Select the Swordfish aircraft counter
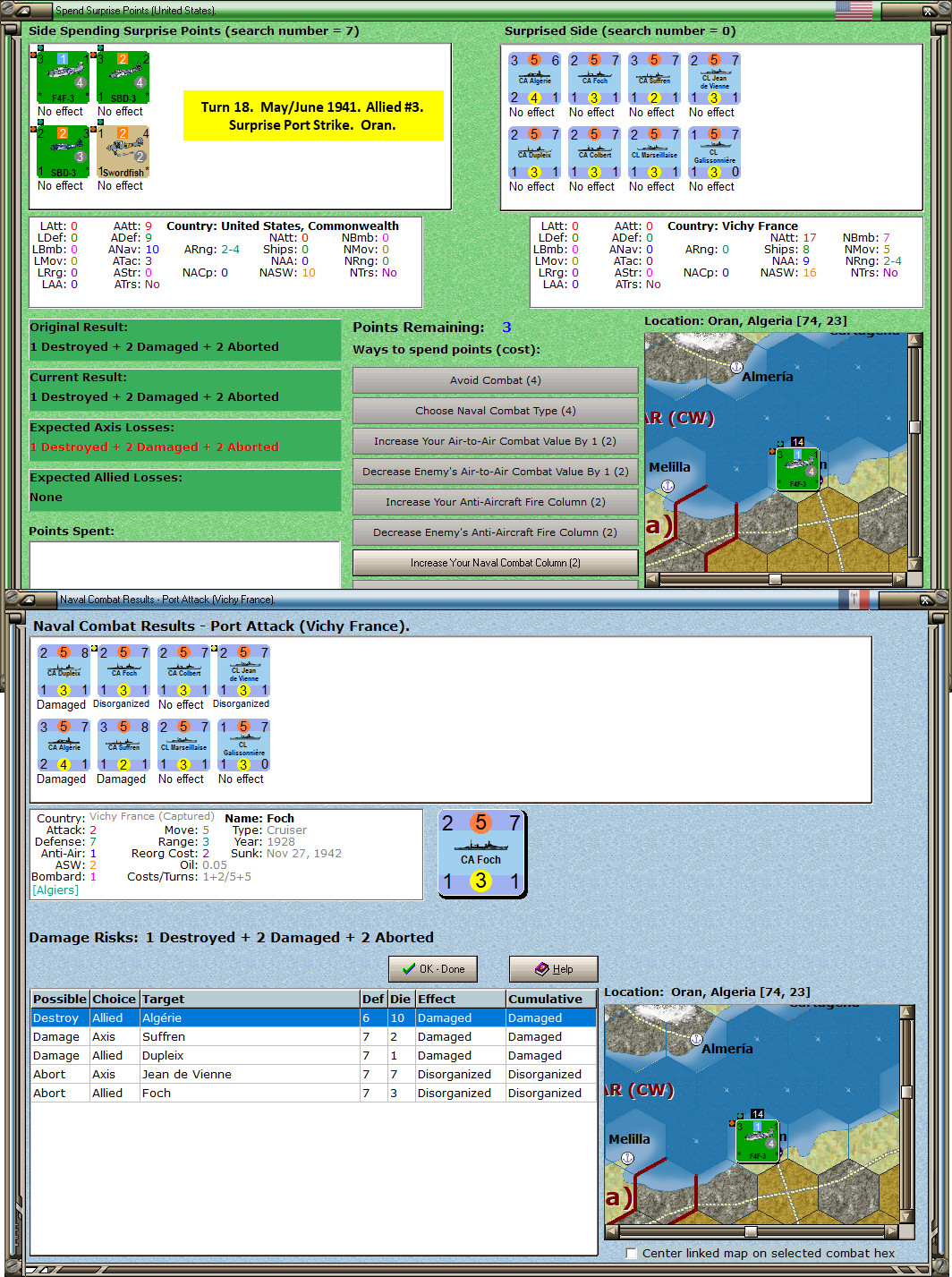The height and width of the screenshot is (1277, 952). point(123,152)
